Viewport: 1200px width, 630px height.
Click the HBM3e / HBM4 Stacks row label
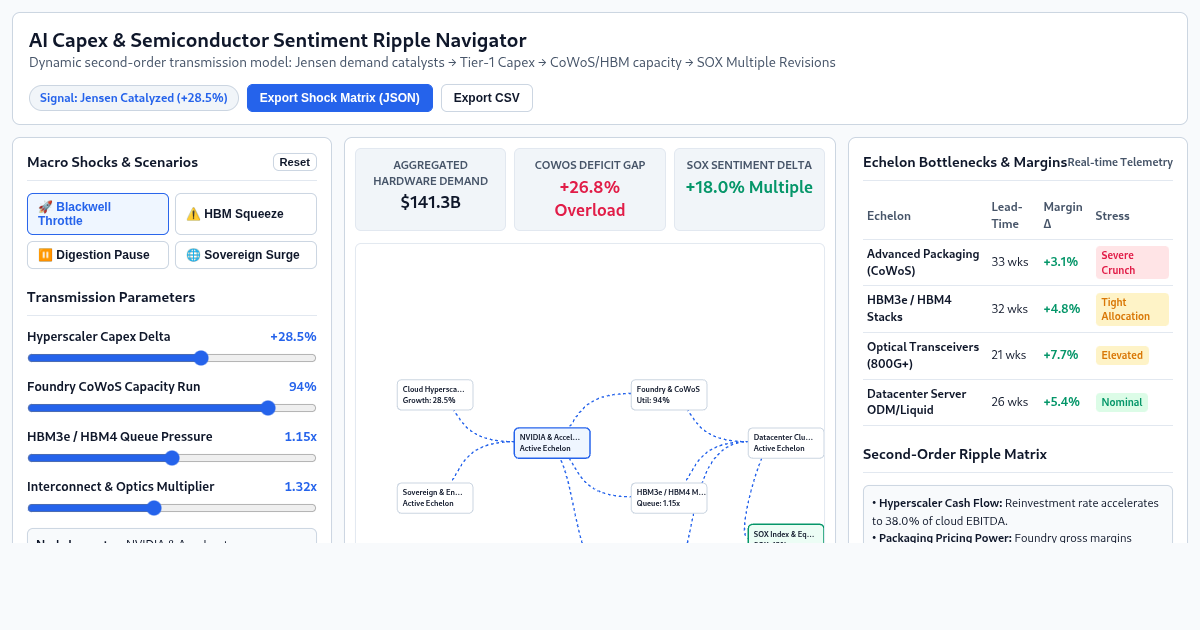pos(909,309)
